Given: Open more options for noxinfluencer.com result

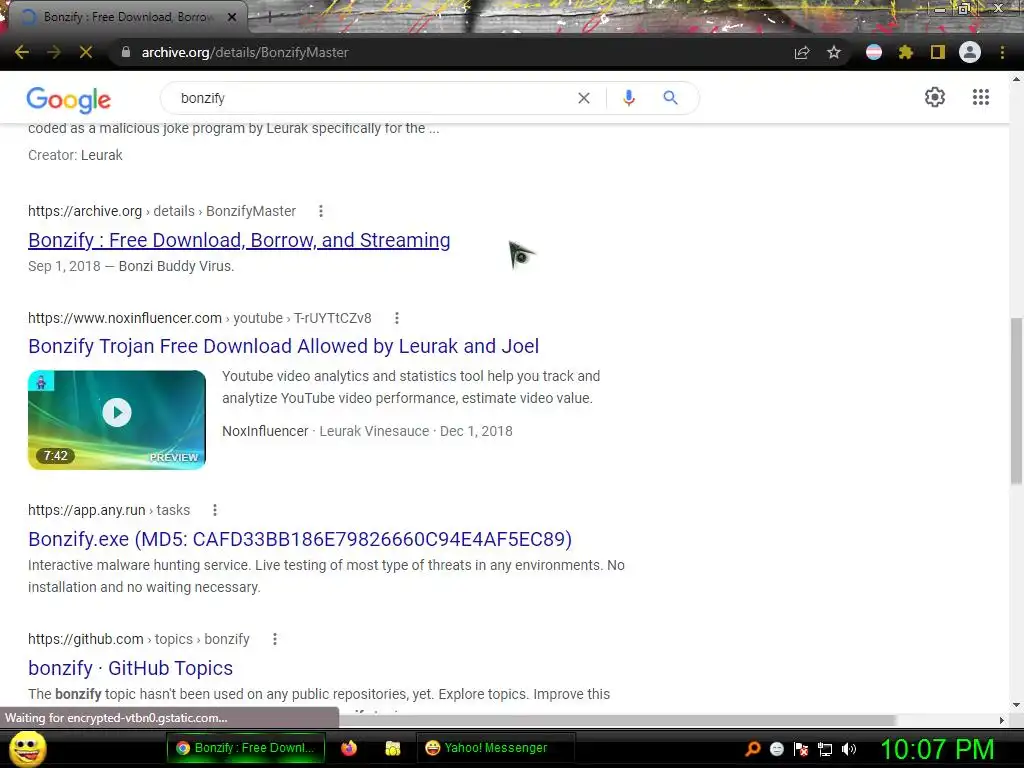Looking at the screenshot, I should [x=396, y=318].
